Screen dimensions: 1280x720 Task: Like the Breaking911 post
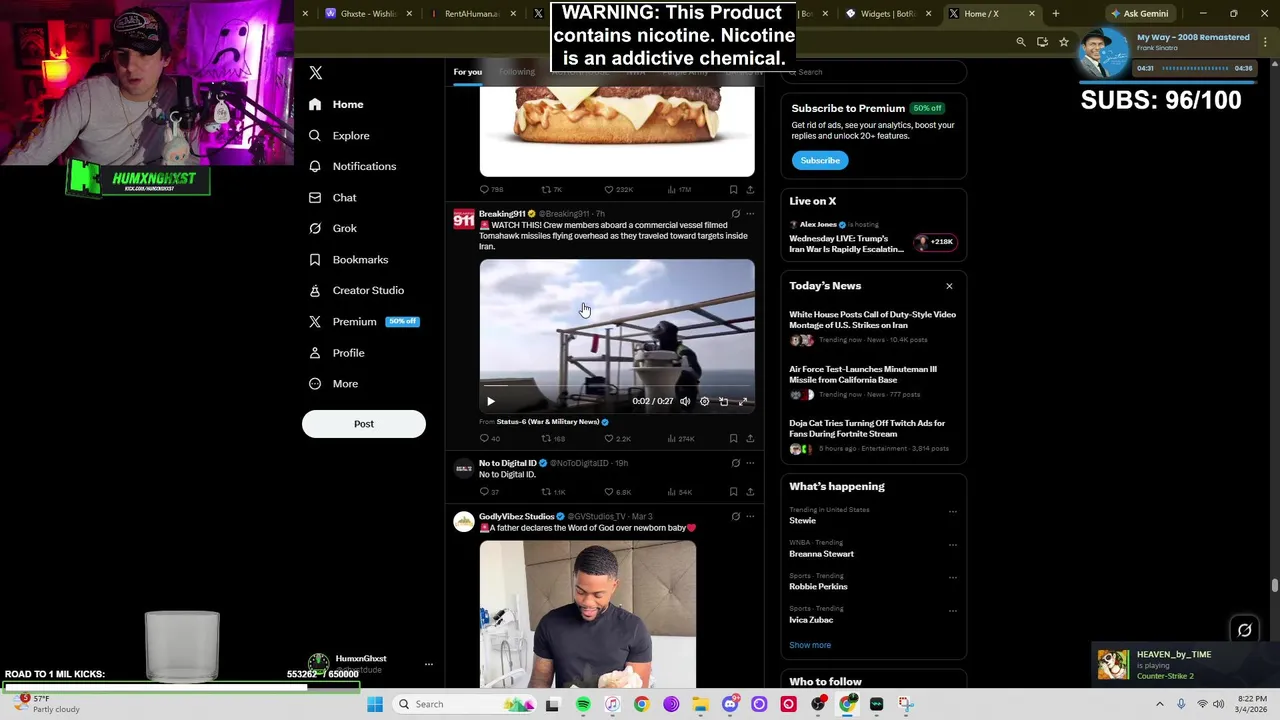(x=617, y=438)
